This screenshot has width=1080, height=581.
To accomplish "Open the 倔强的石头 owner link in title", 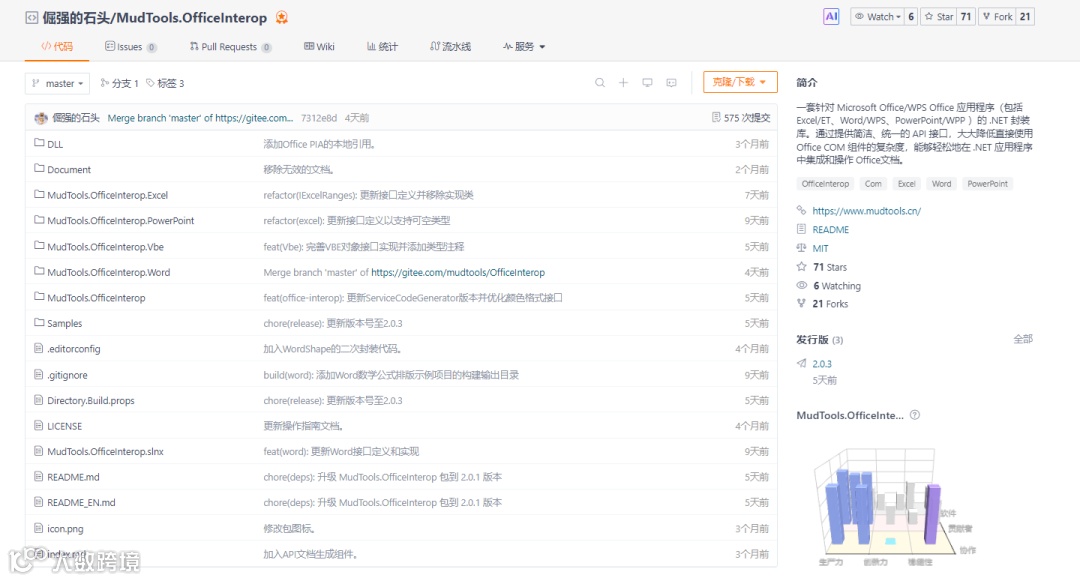I will tap(75, 18).
